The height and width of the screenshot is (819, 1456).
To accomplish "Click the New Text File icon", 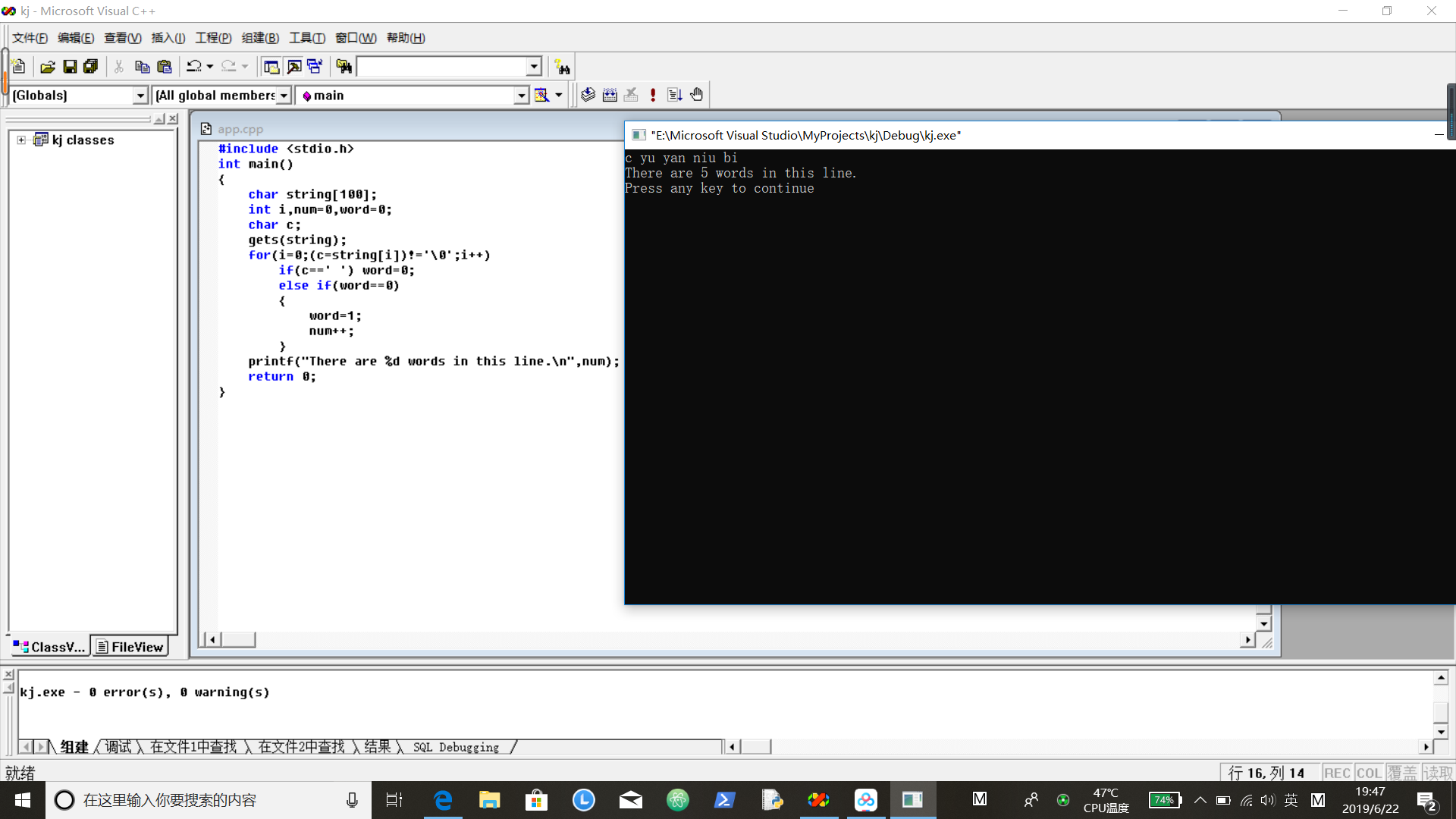I will [x=20, y=67].
